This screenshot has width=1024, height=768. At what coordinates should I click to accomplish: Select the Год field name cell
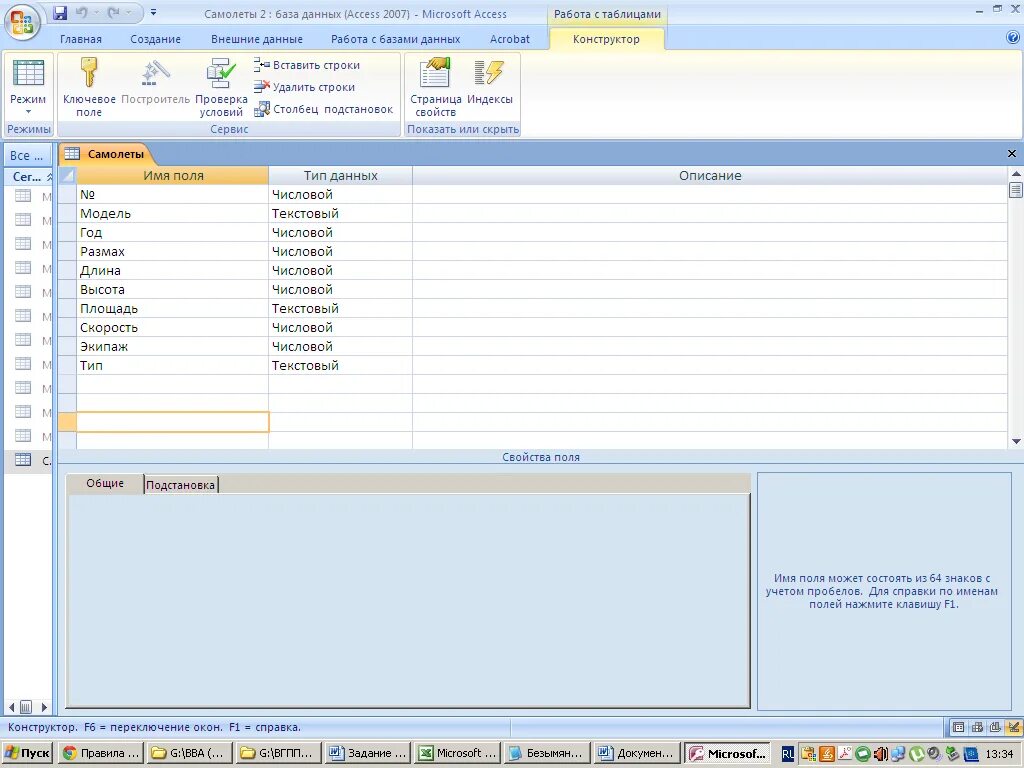click(172, 232)
